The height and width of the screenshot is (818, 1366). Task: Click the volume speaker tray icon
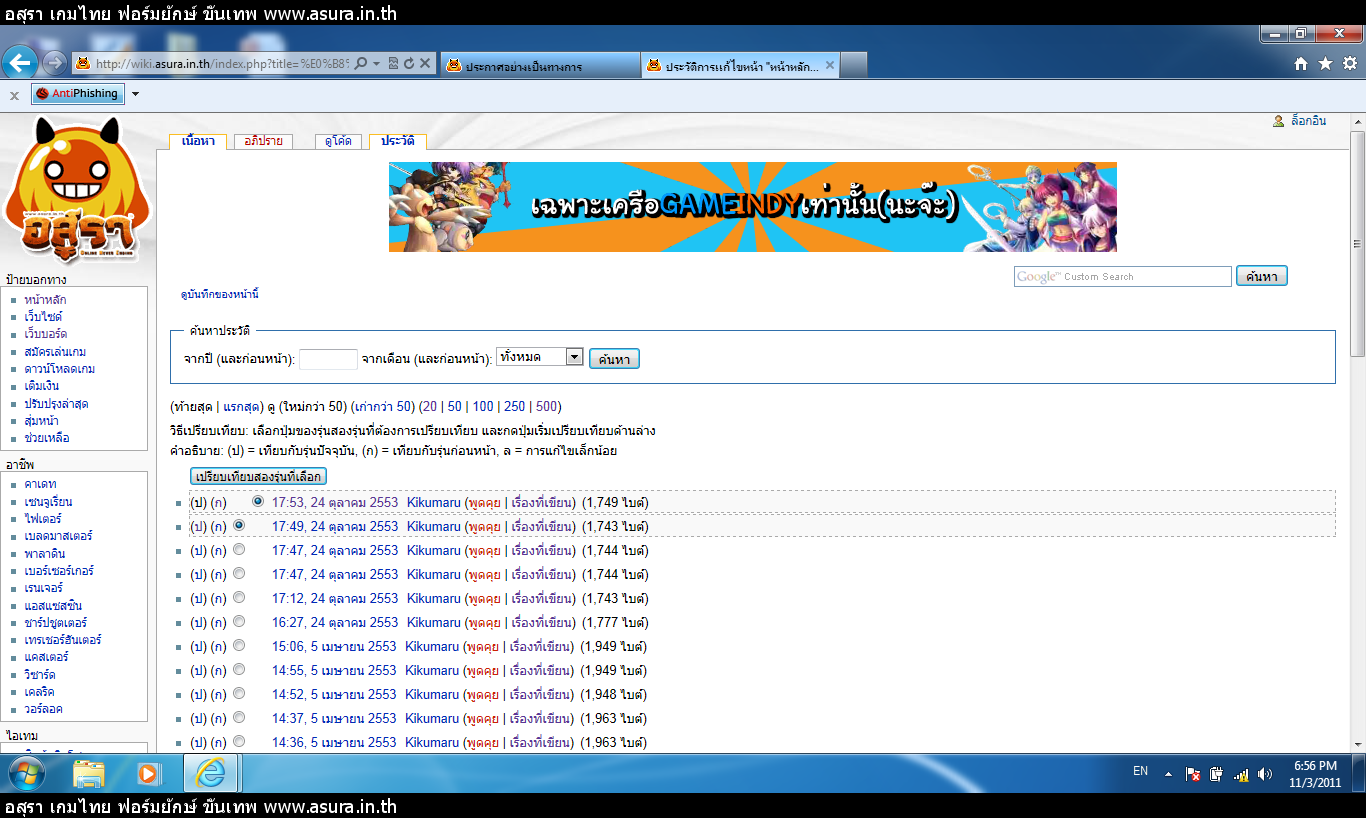click(x=1265, y=774)
